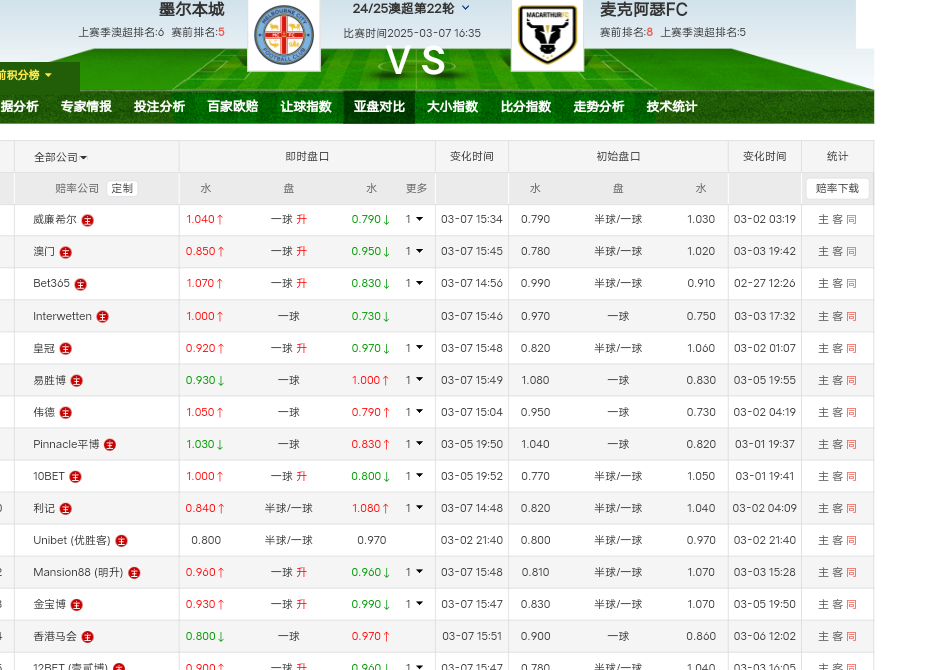
Task: Click red 主 badge next to 伟德
Action: [x=66, y=413]
